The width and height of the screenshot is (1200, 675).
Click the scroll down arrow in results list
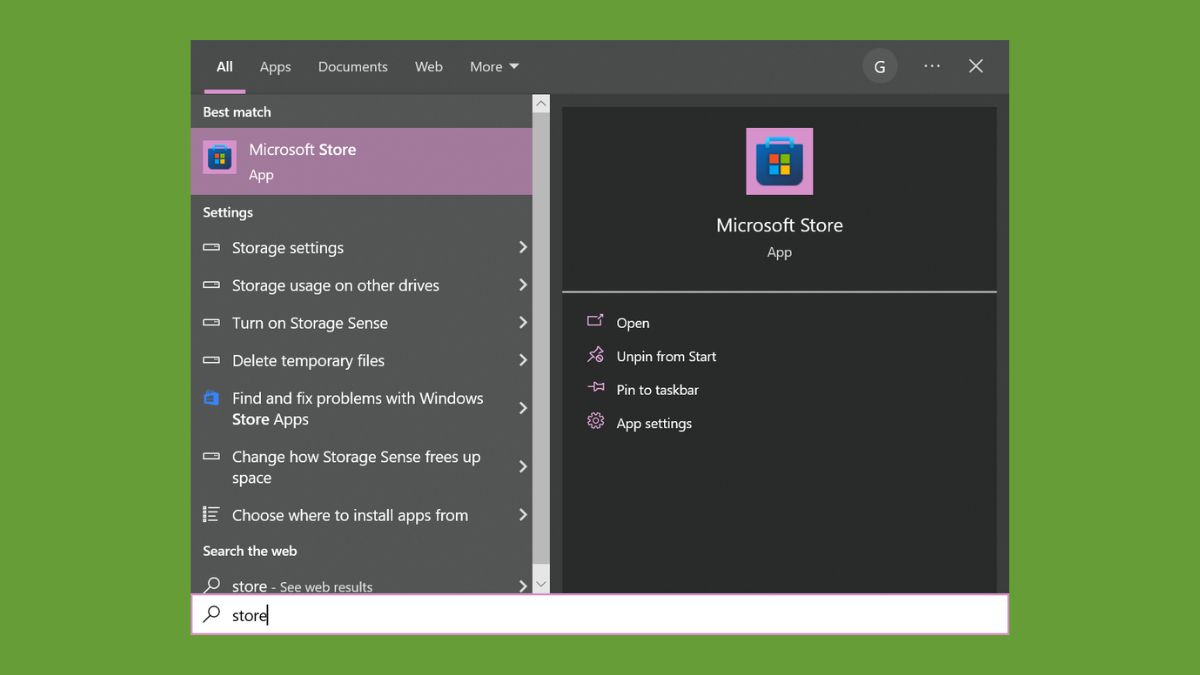[541, 584]
